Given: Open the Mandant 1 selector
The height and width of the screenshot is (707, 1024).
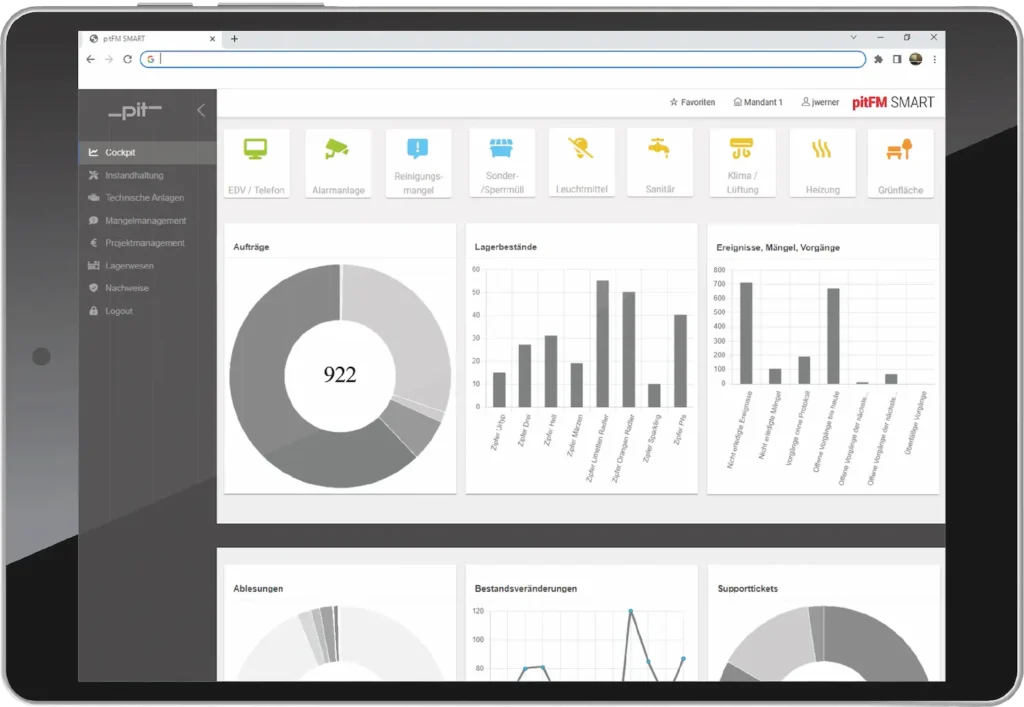Looking at the screenshot, I should (x=758, y=102).
